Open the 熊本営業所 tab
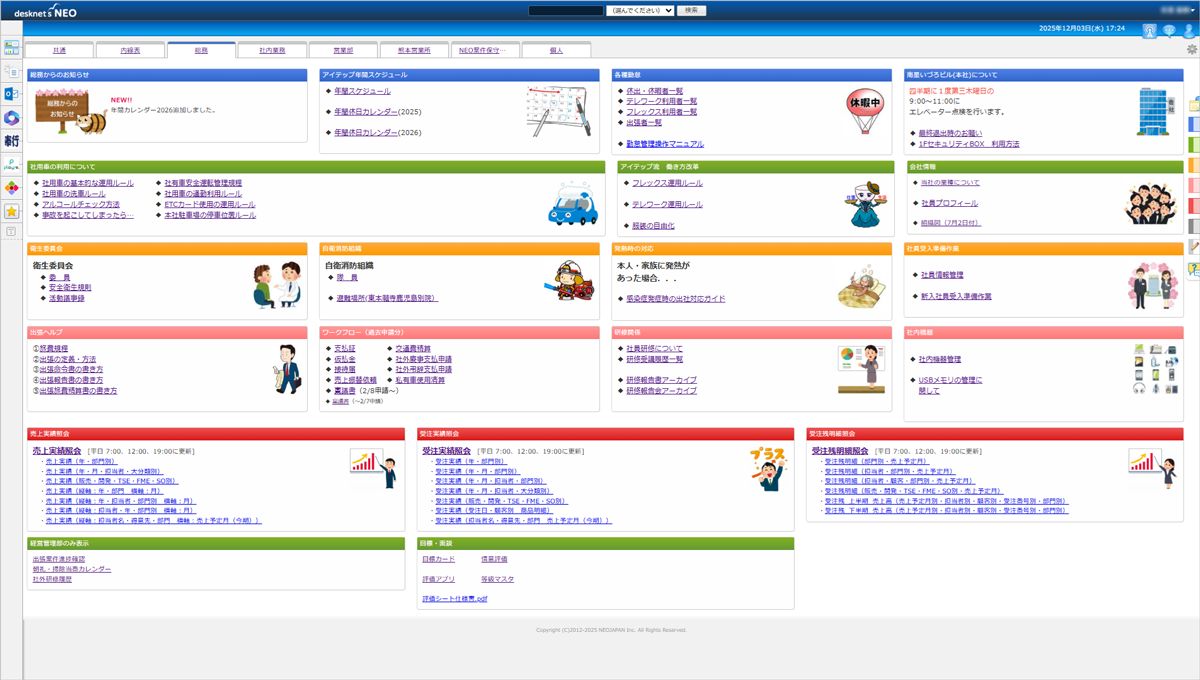1200x680 pixels. (414, 50)
